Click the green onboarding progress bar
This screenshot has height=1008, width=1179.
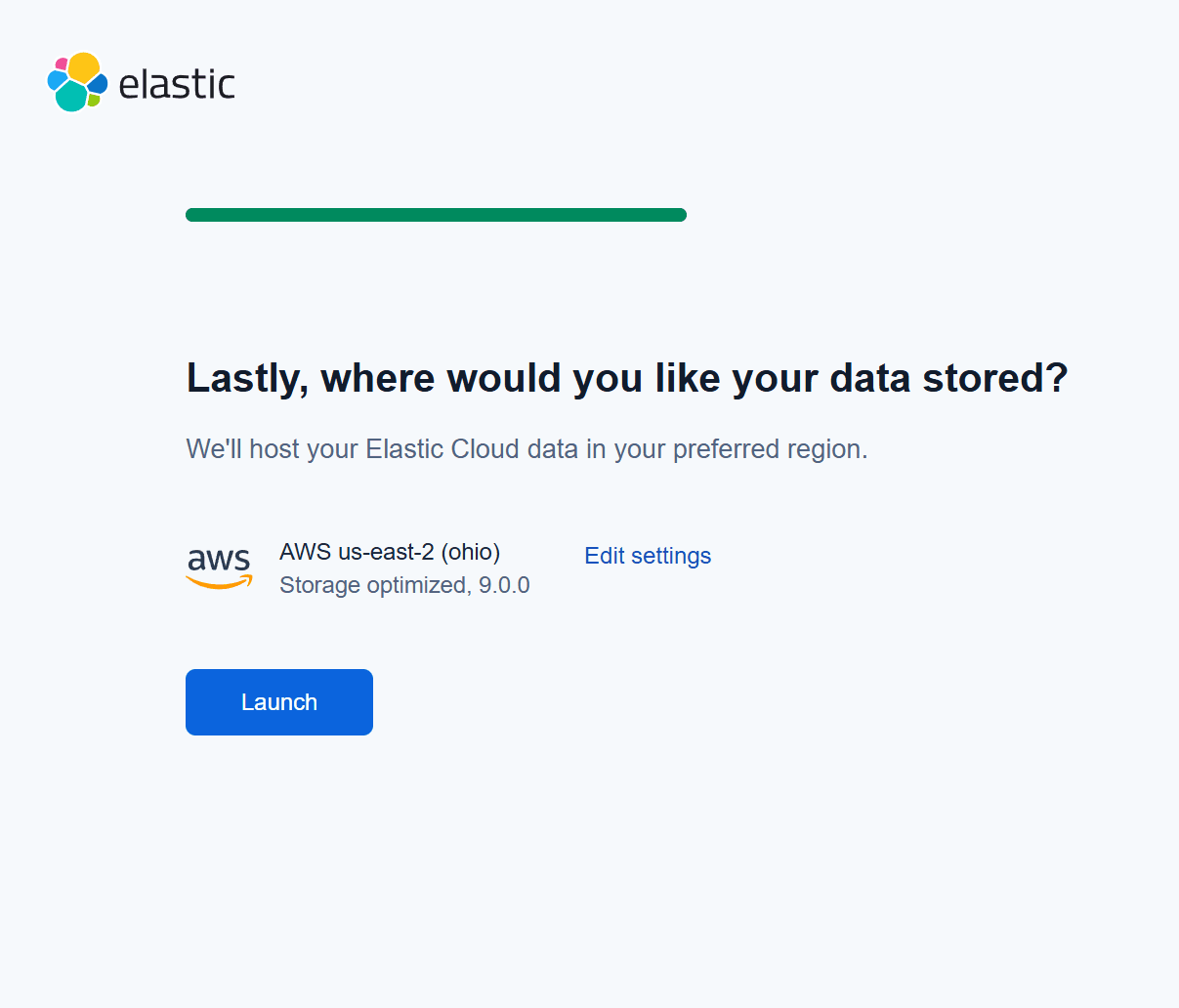436,215
